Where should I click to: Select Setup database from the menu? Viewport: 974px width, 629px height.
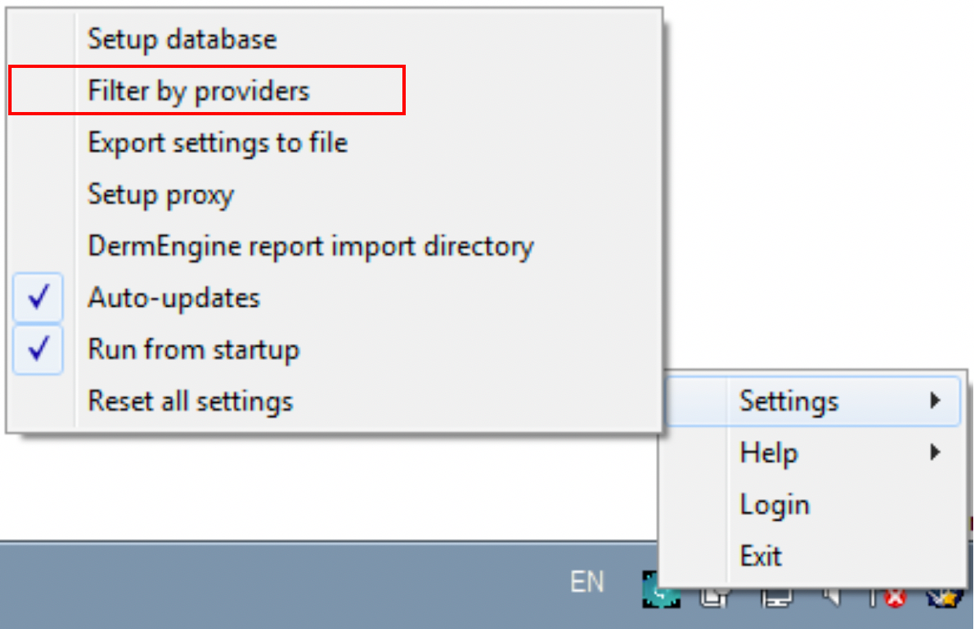coord(182,39)
